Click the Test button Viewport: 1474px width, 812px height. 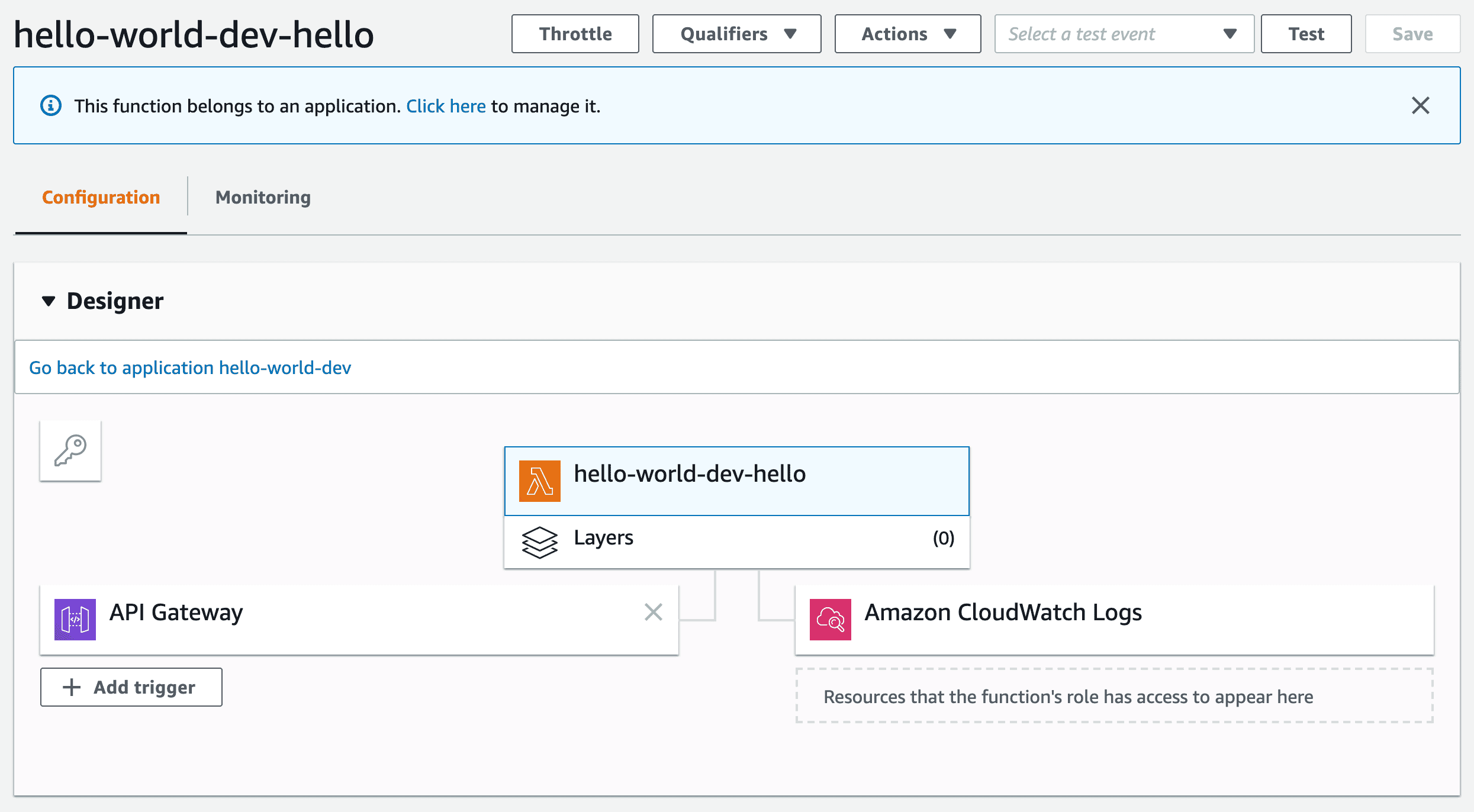[1306, 34]
